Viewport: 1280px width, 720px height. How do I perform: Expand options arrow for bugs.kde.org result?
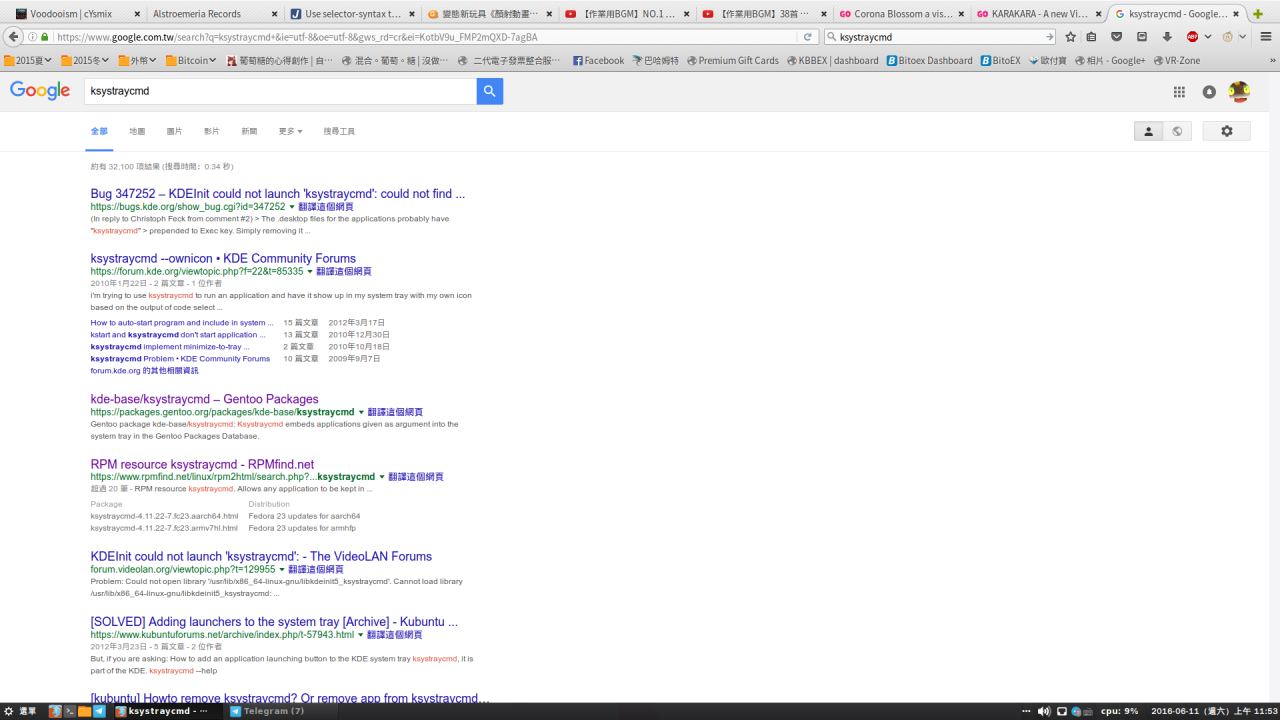292,207
